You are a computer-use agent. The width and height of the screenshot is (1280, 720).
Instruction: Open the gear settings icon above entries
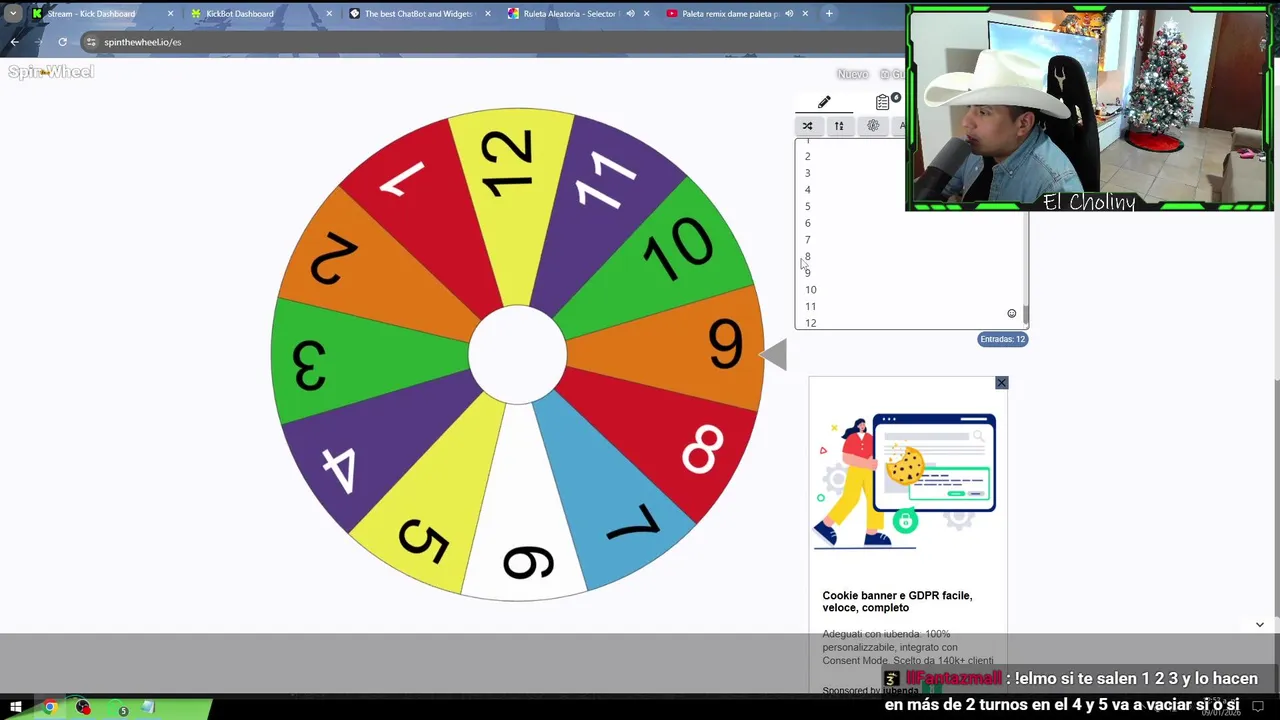point(873,126)
